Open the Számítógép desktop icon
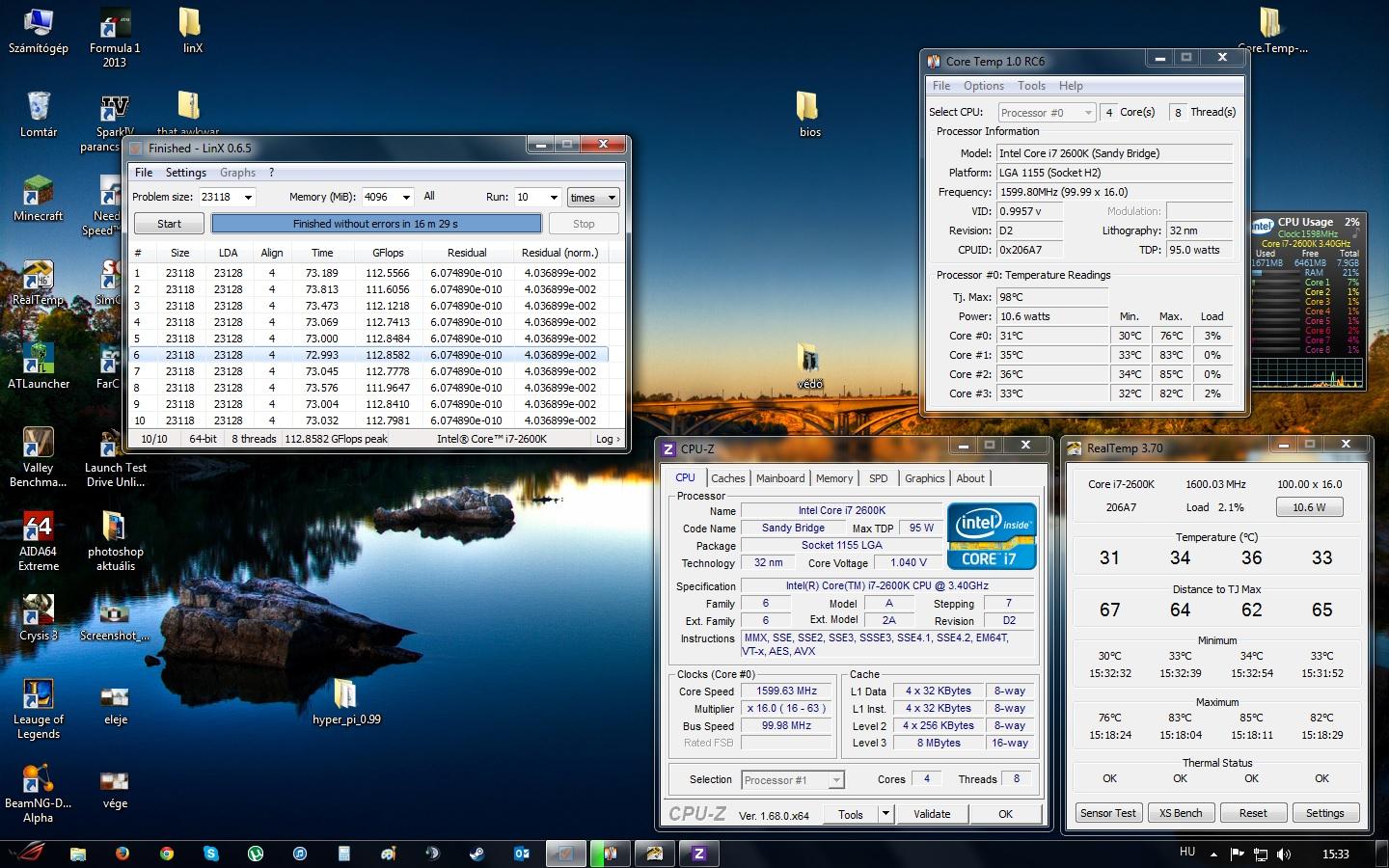Screen dimensions: 1389x868 tap(38, 31)
